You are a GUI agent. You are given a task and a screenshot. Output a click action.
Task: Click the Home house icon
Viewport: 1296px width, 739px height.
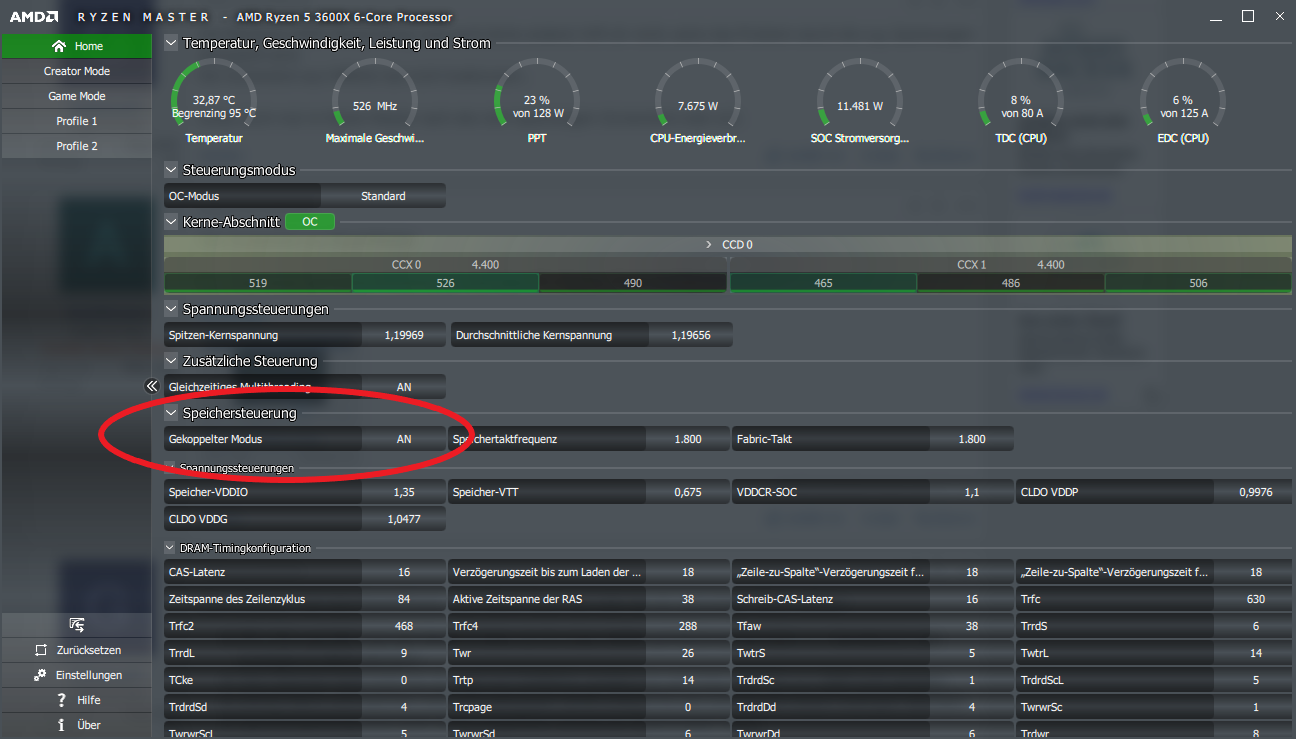coord(59,46)
